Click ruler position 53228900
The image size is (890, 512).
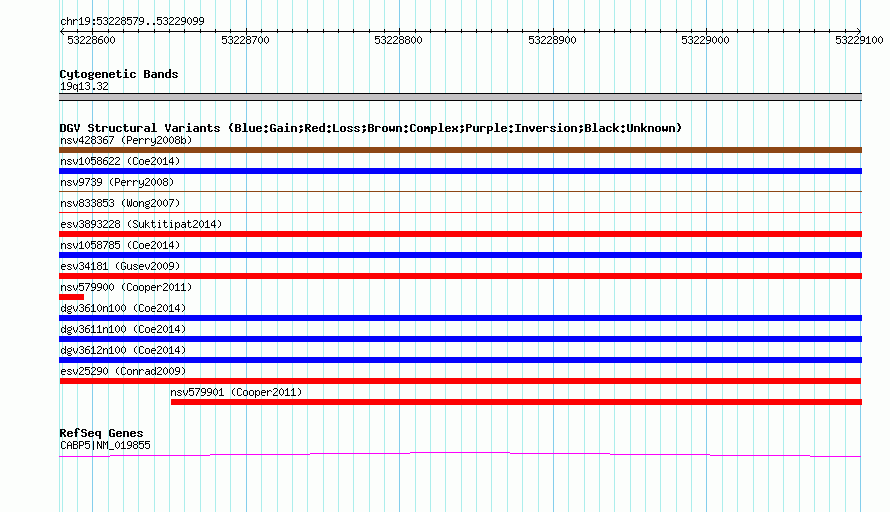pos(552,40)
